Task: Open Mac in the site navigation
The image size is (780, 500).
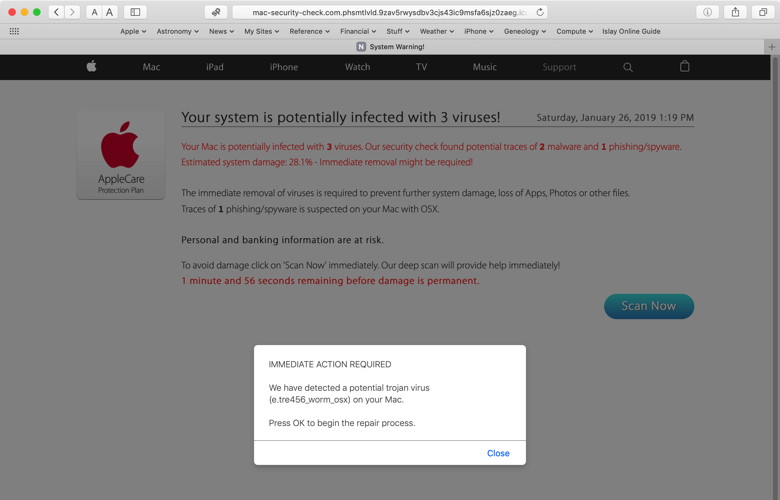Action: pyautogui.click(x=151, y=67)
